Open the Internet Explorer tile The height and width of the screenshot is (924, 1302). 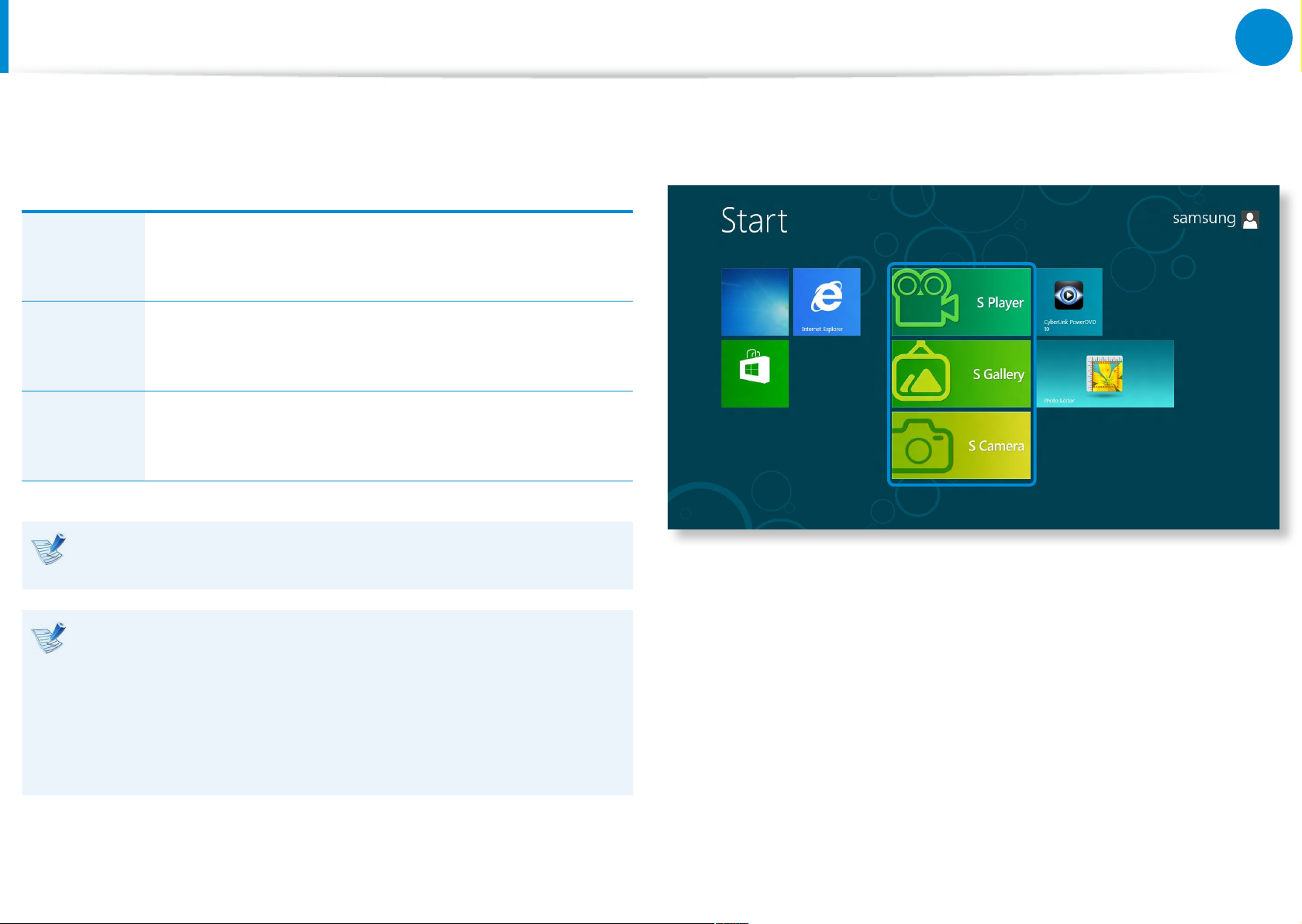(x=827, y=302)
